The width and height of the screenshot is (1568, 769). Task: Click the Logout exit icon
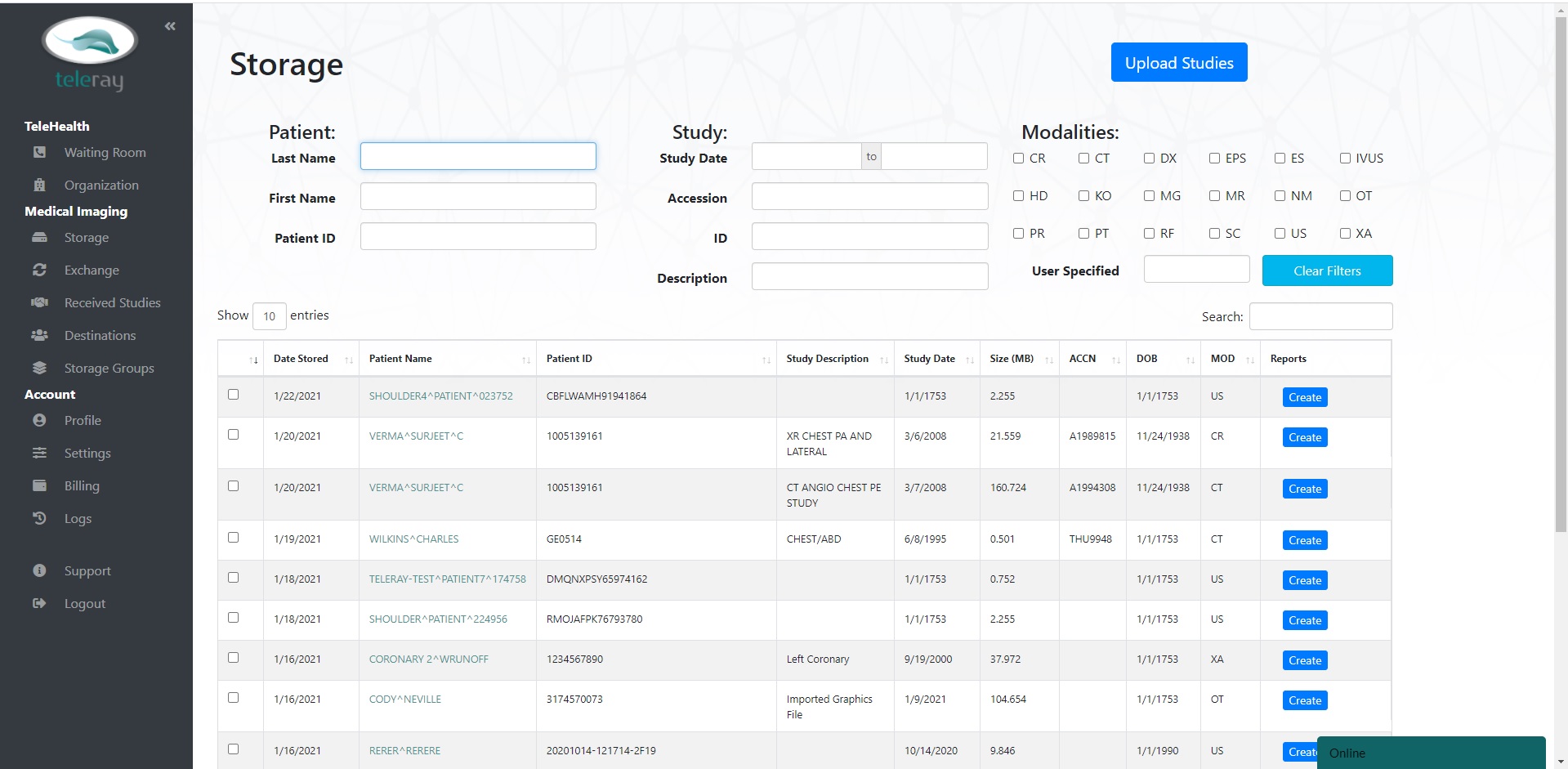pos(39,603)
